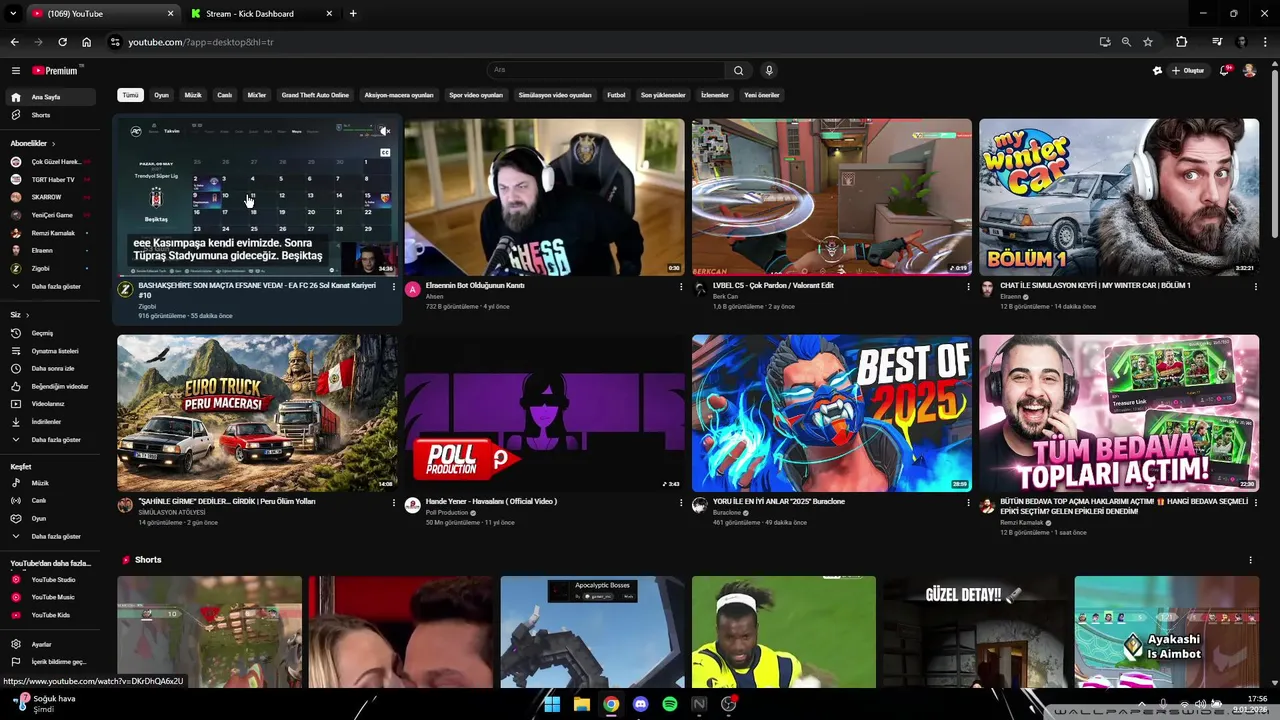Open Oynatma listeleri in sidebar
Image resolution: width=1280 pixels, height=720 pixels.
click(49, 351)
